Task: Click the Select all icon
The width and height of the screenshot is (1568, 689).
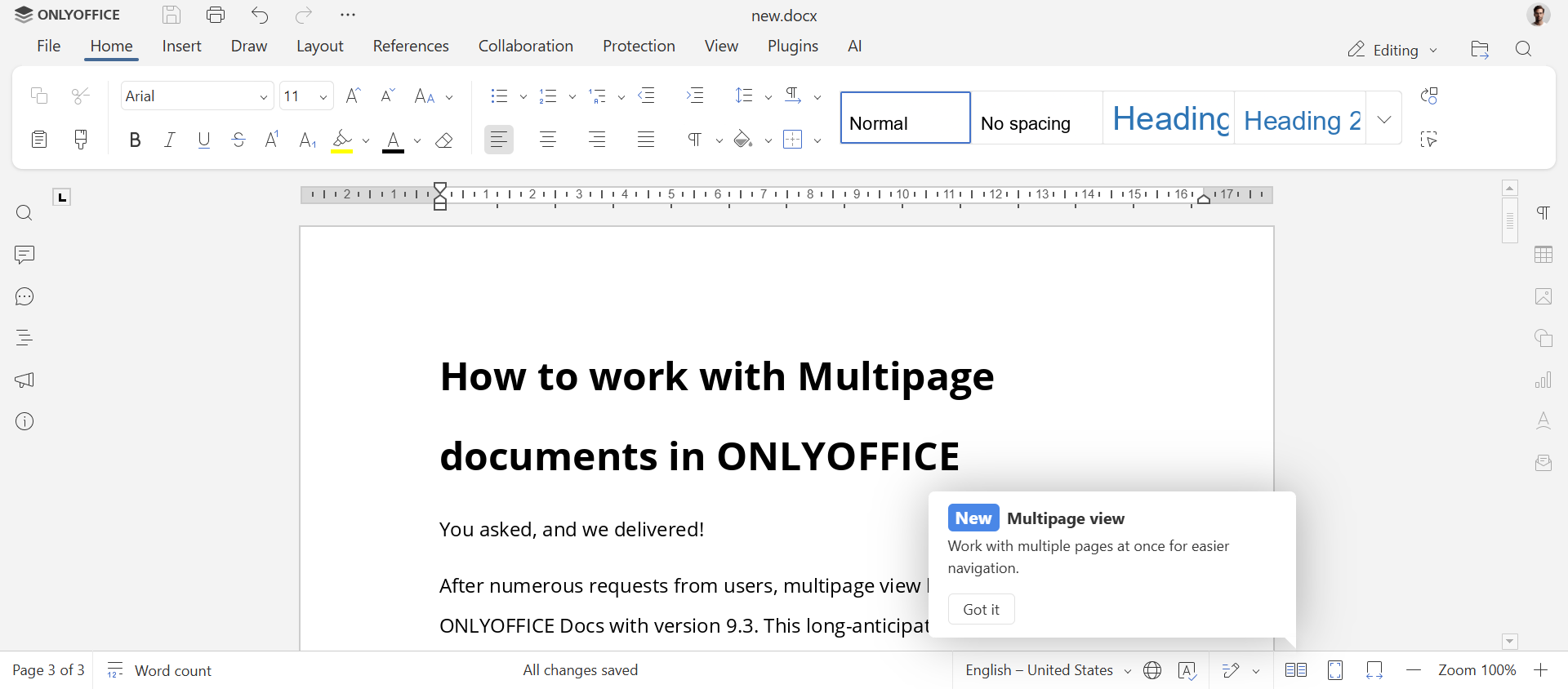Action: [1428, 140]
